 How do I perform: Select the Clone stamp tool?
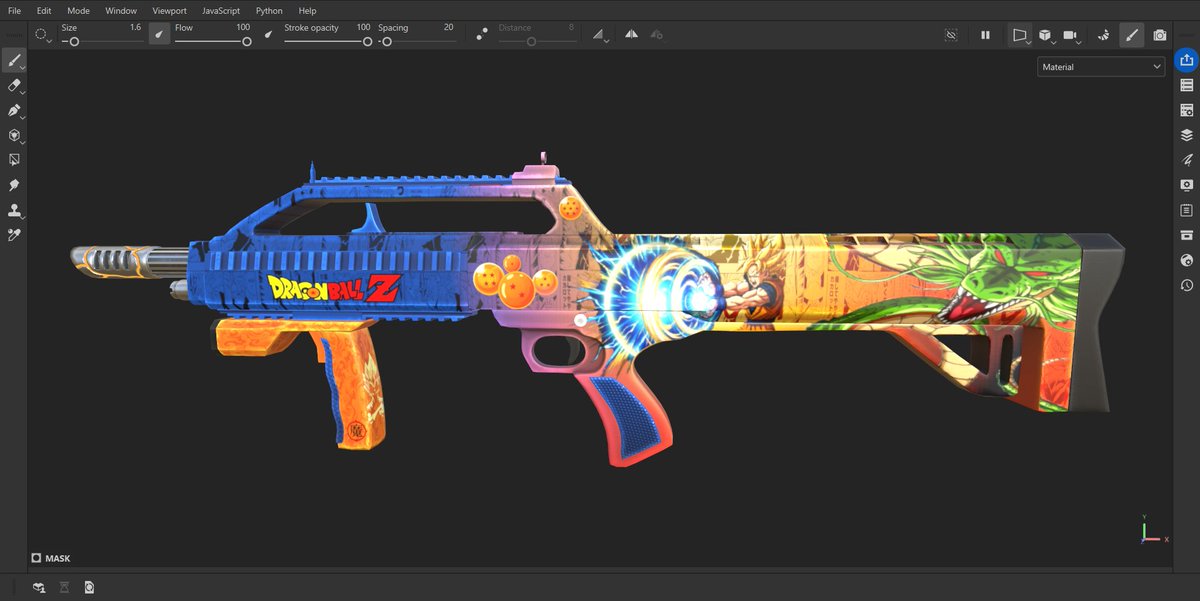pyautogui.click(x=14, y=210)
